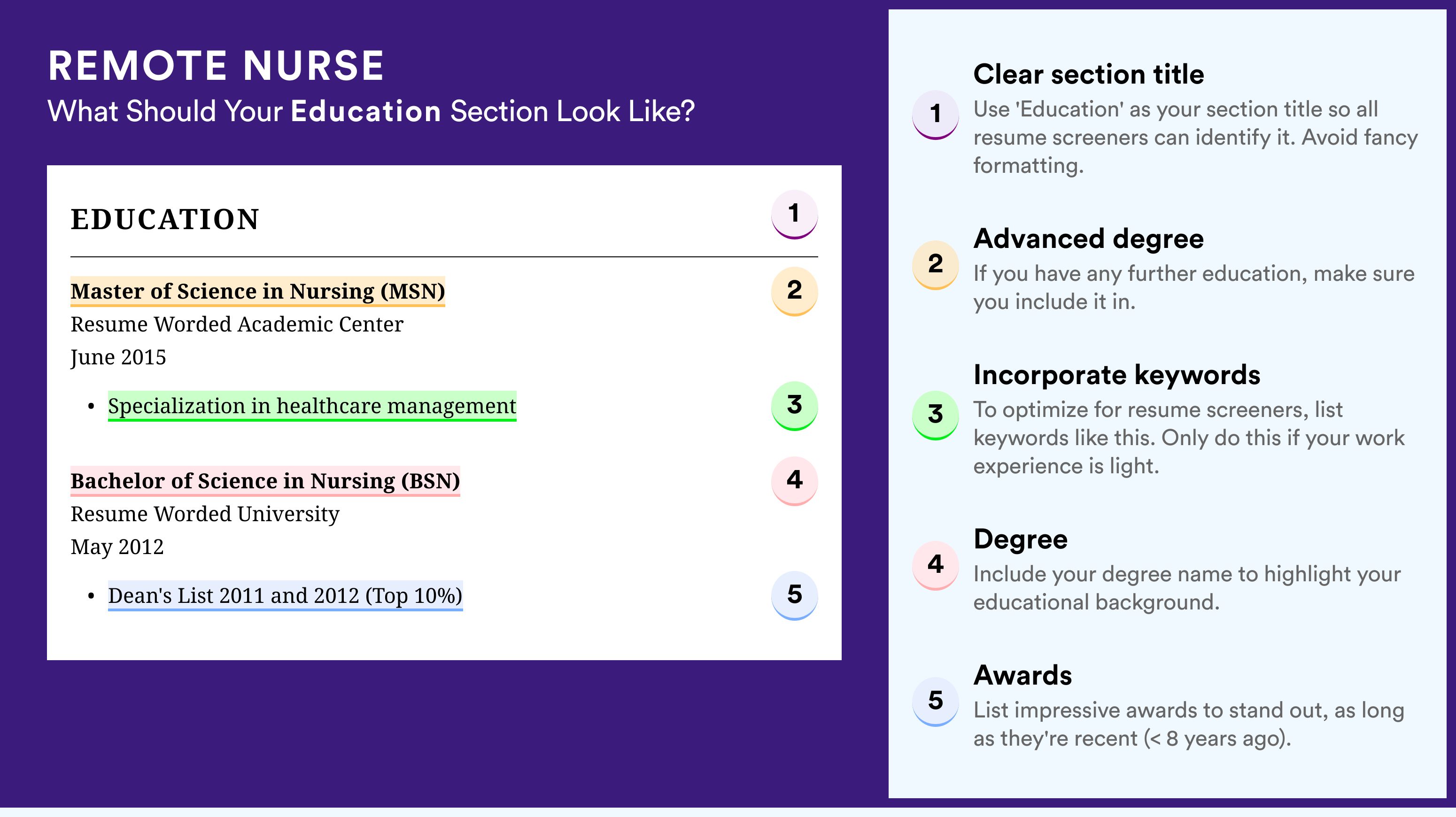The image size is (1456, 817).
Task: Select the highlighted Bachelor of Science in Nursing text
Action: click(265, 481)
